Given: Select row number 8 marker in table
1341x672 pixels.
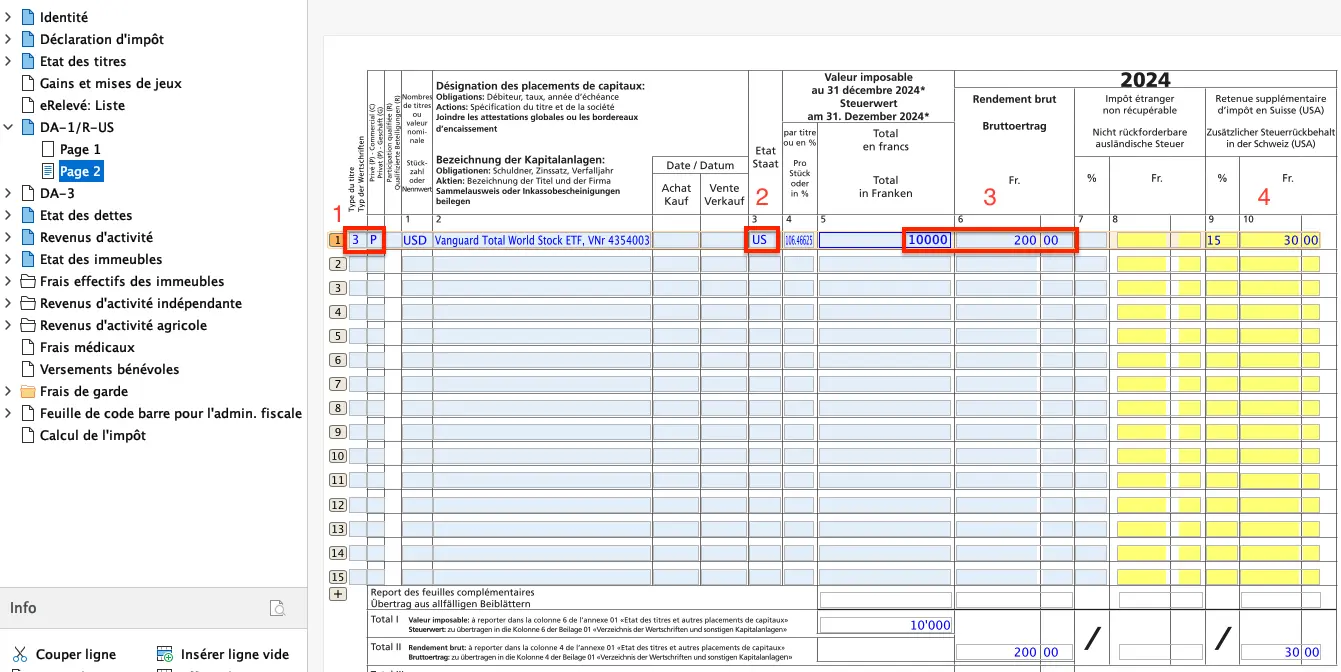Looking at the screenshot, I should pos(337,408).
